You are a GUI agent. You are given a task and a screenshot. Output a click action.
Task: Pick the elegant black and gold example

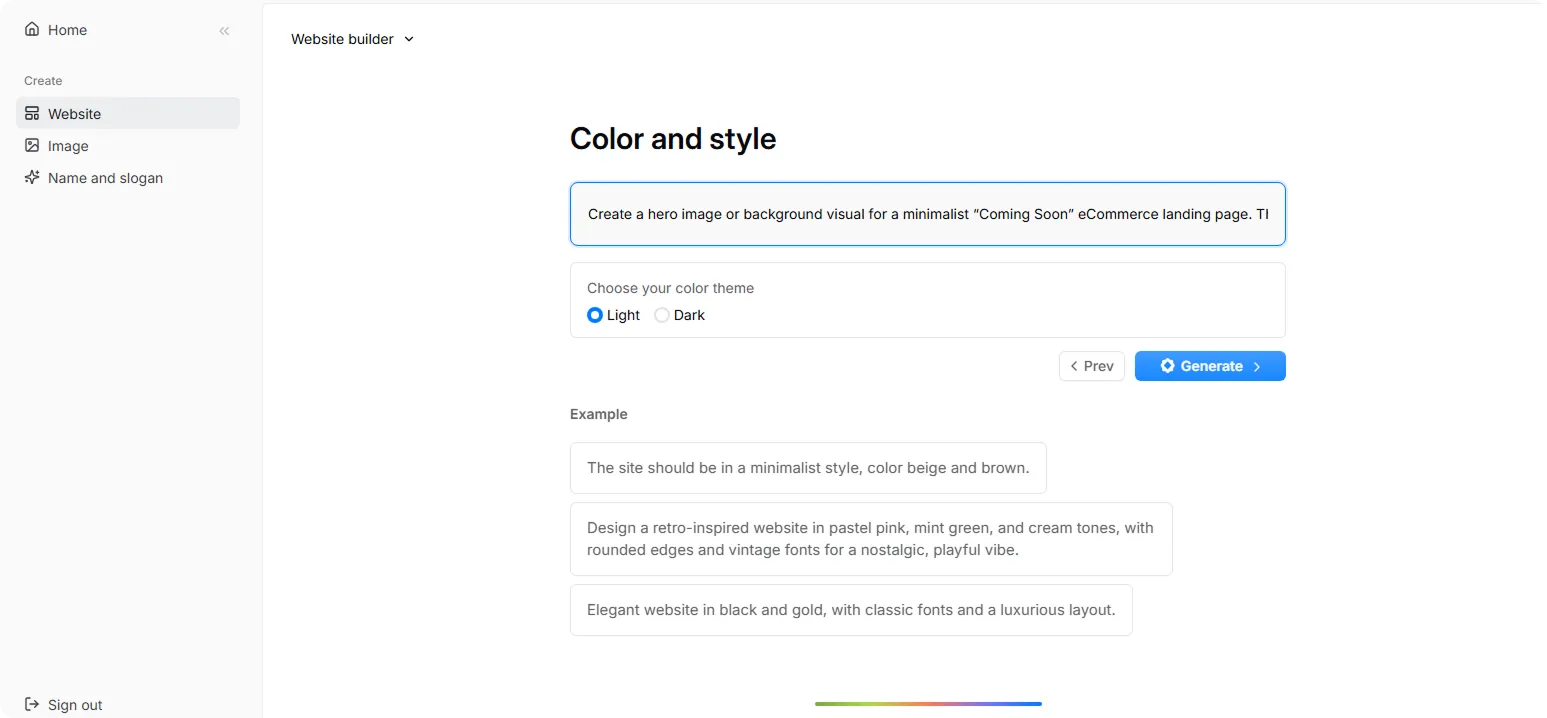click(851, 610)
